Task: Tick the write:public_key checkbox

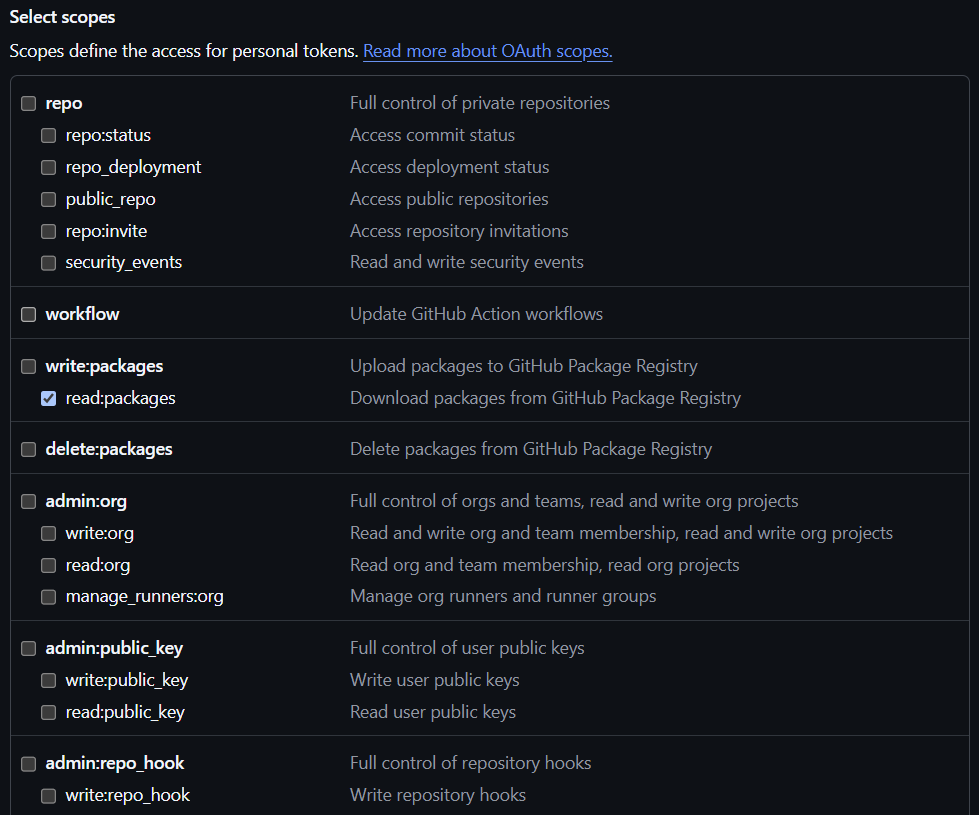Action: tap(49, 681)
